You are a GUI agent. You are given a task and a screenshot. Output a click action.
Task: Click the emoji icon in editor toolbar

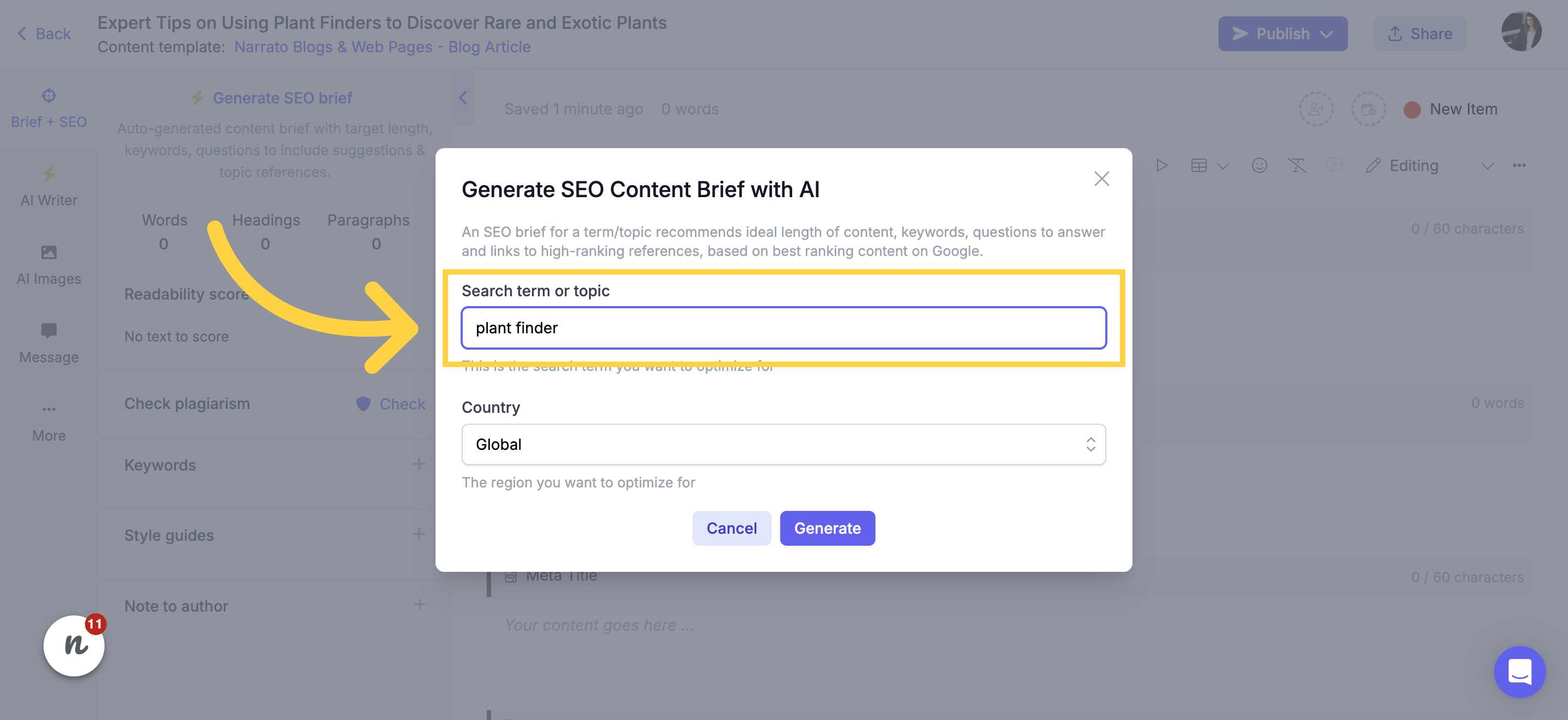[1259, 166]
